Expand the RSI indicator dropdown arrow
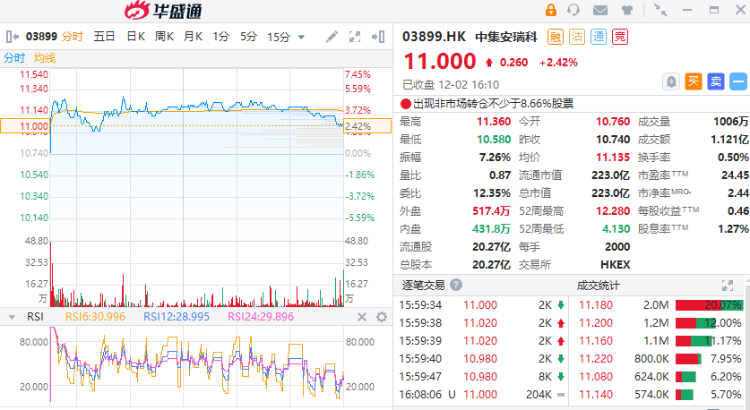This screenshot has height=410, width=750. [x=12, y=317]
